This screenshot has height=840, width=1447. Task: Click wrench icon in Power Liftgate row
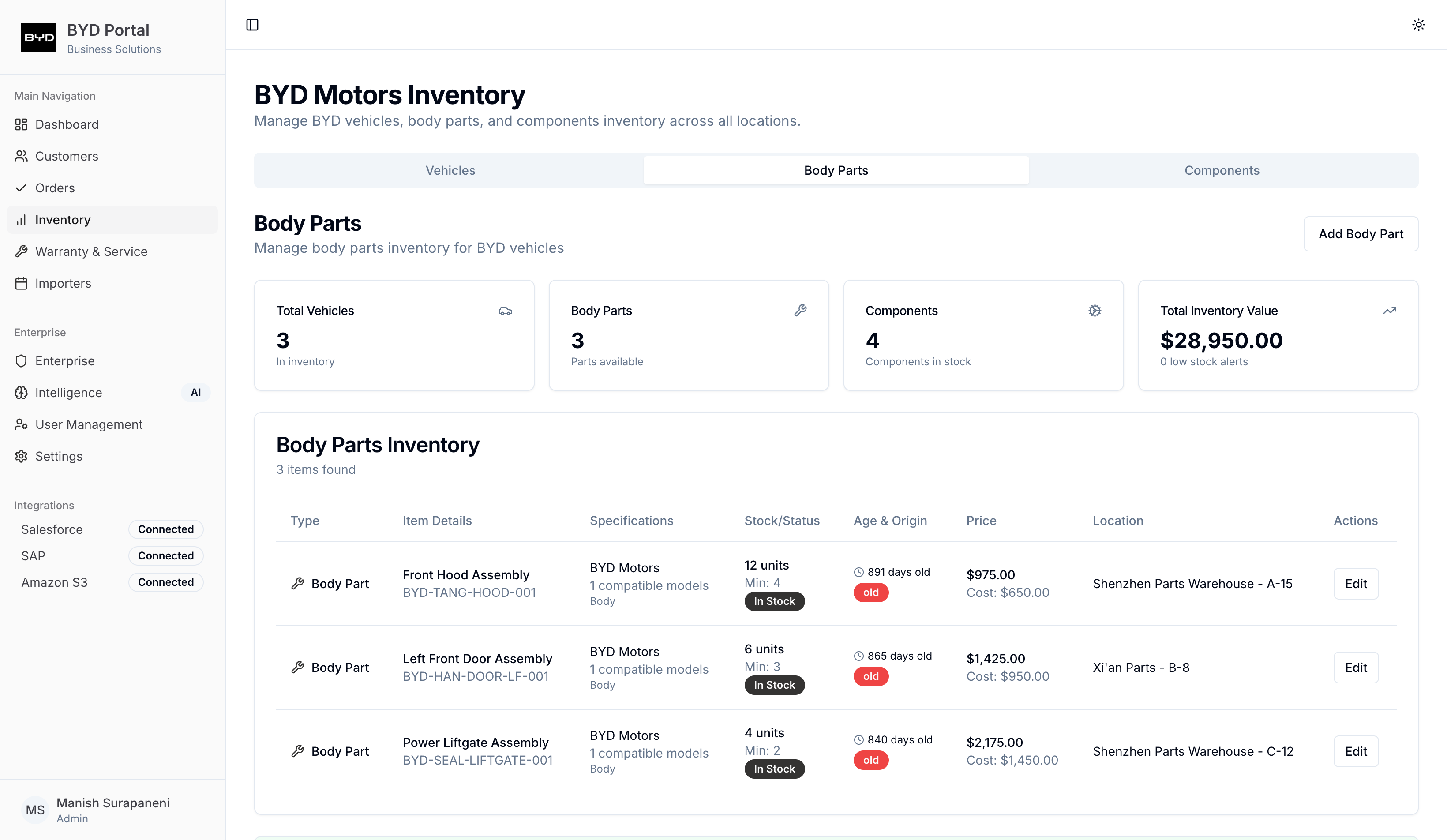[x=297, y=751]
